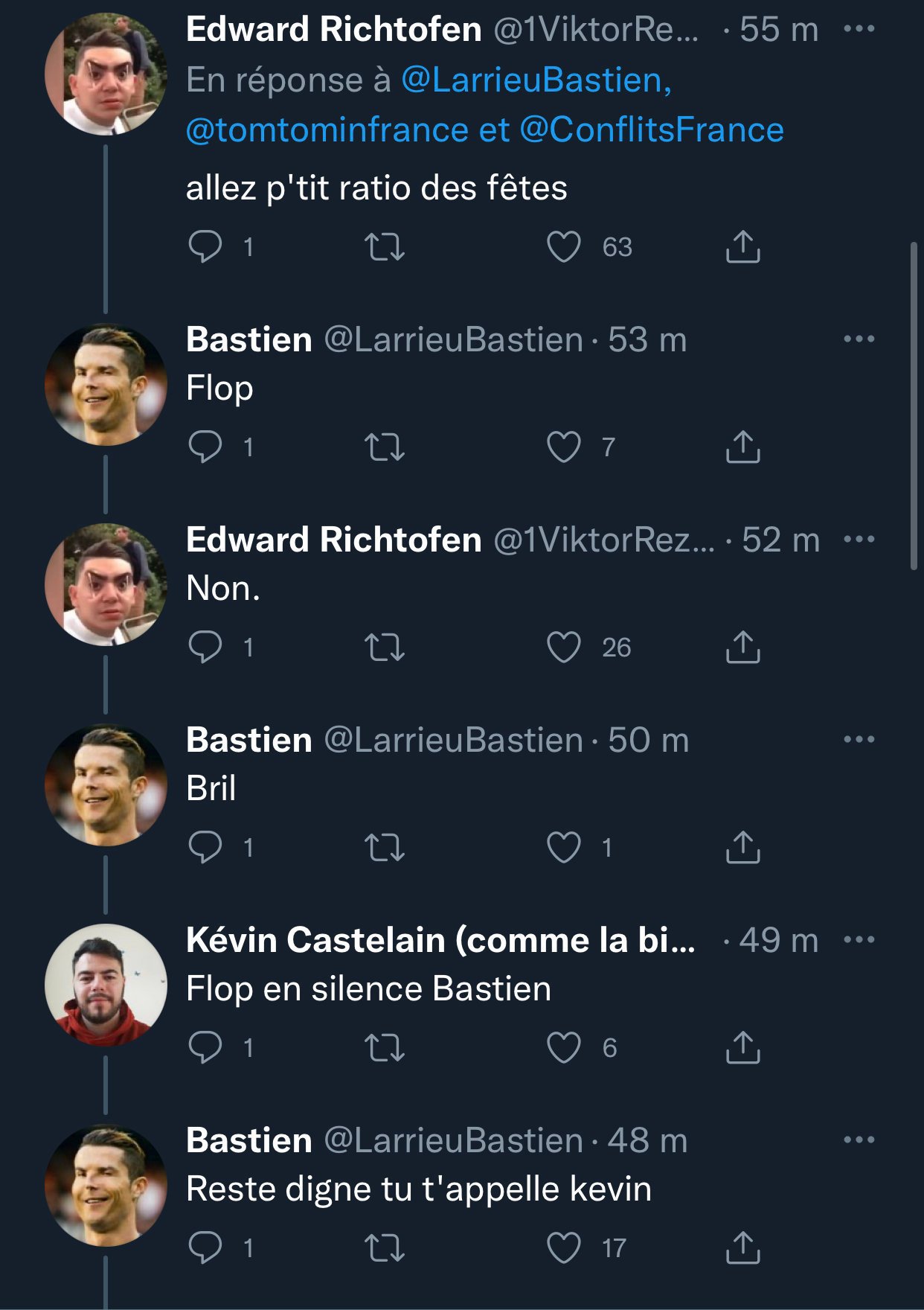Image resolution: width=924 pixels, height=1310 pixels.
Task: Share the "Bril" tweet
Action: 742,848
